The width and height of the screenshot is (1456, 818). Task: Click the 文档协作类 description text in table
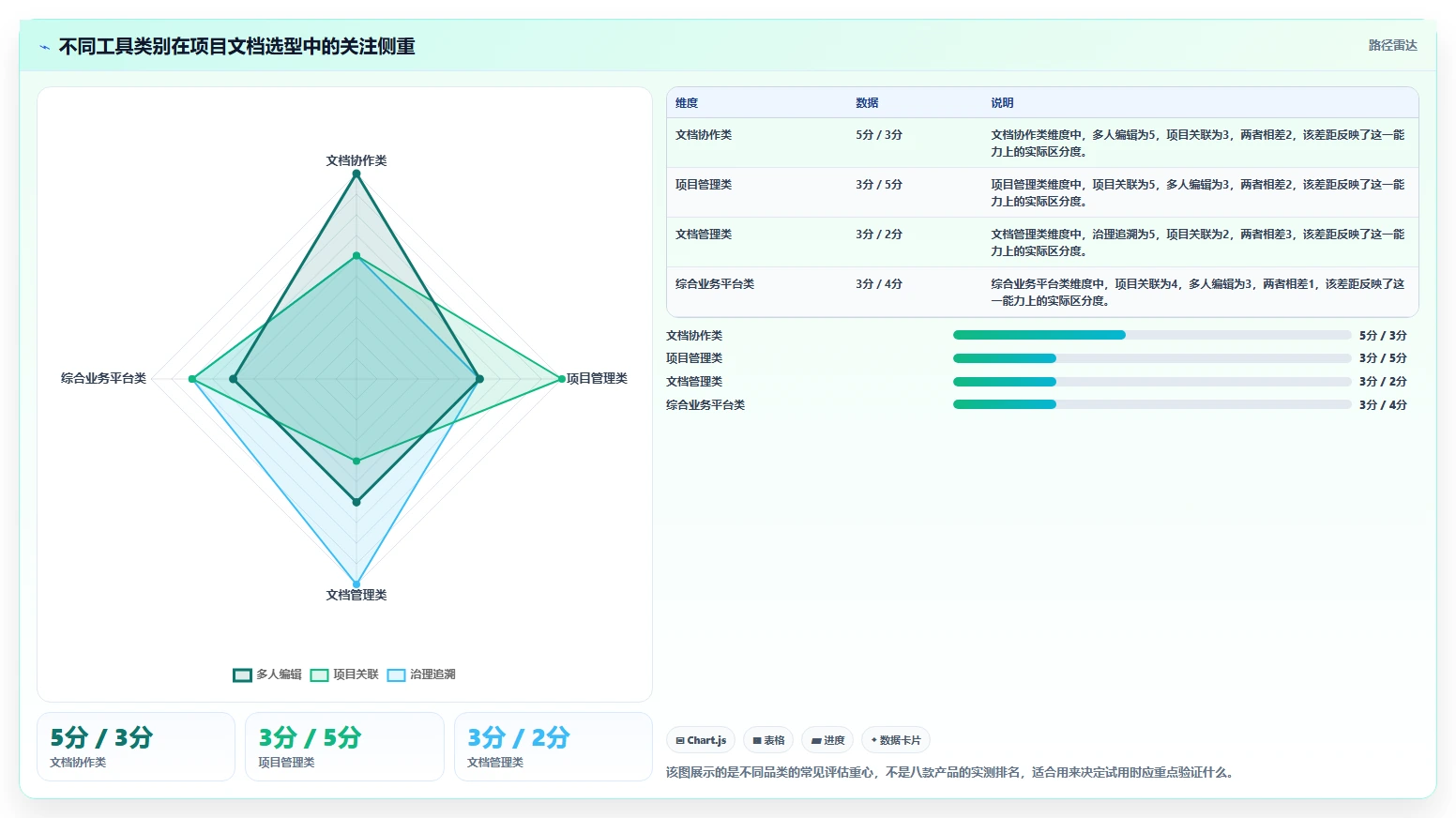coord(1198,144)
